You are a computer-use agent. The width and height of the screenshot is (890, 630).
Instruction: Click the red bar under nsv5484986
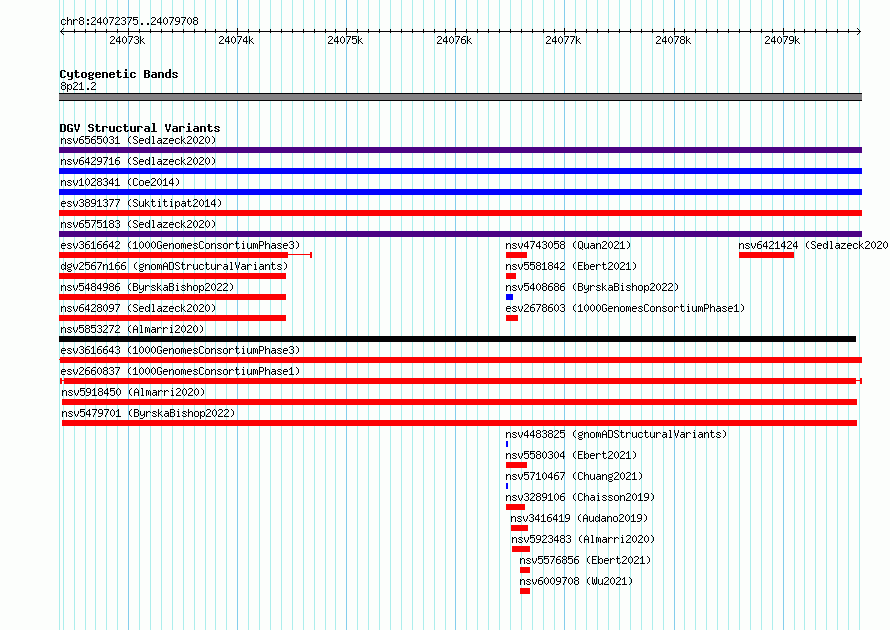(173, 297)
